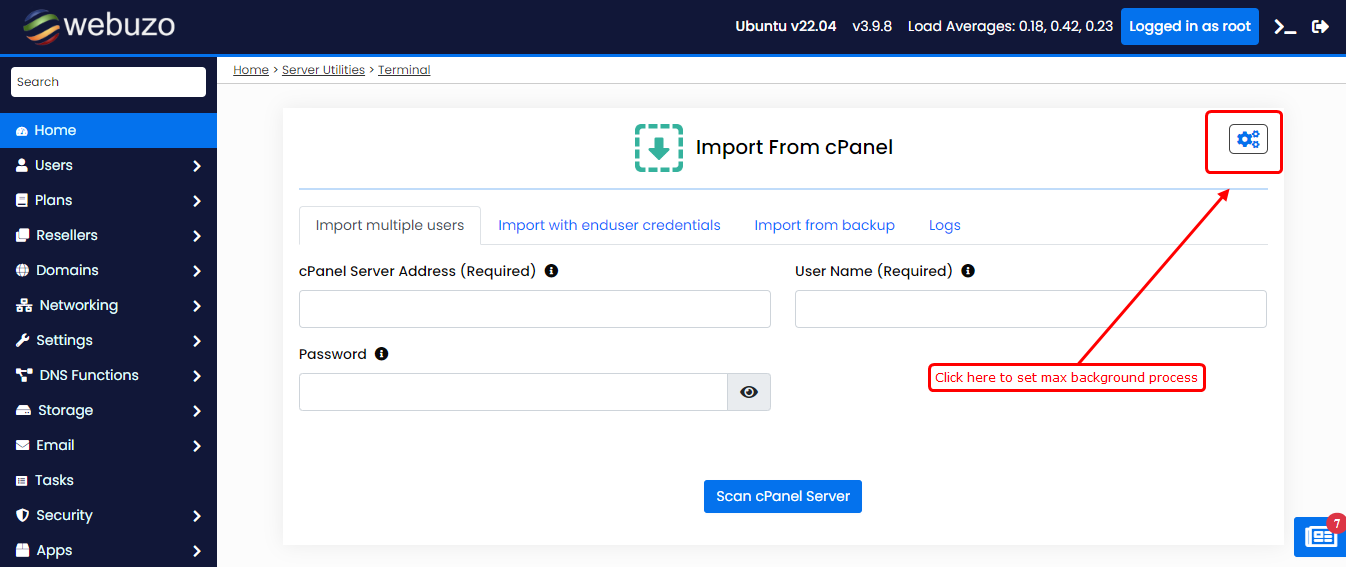Open the news notifications icon with badge
The height and width of the screenshot is (567, 1346).
click(x=1320, y=537)
